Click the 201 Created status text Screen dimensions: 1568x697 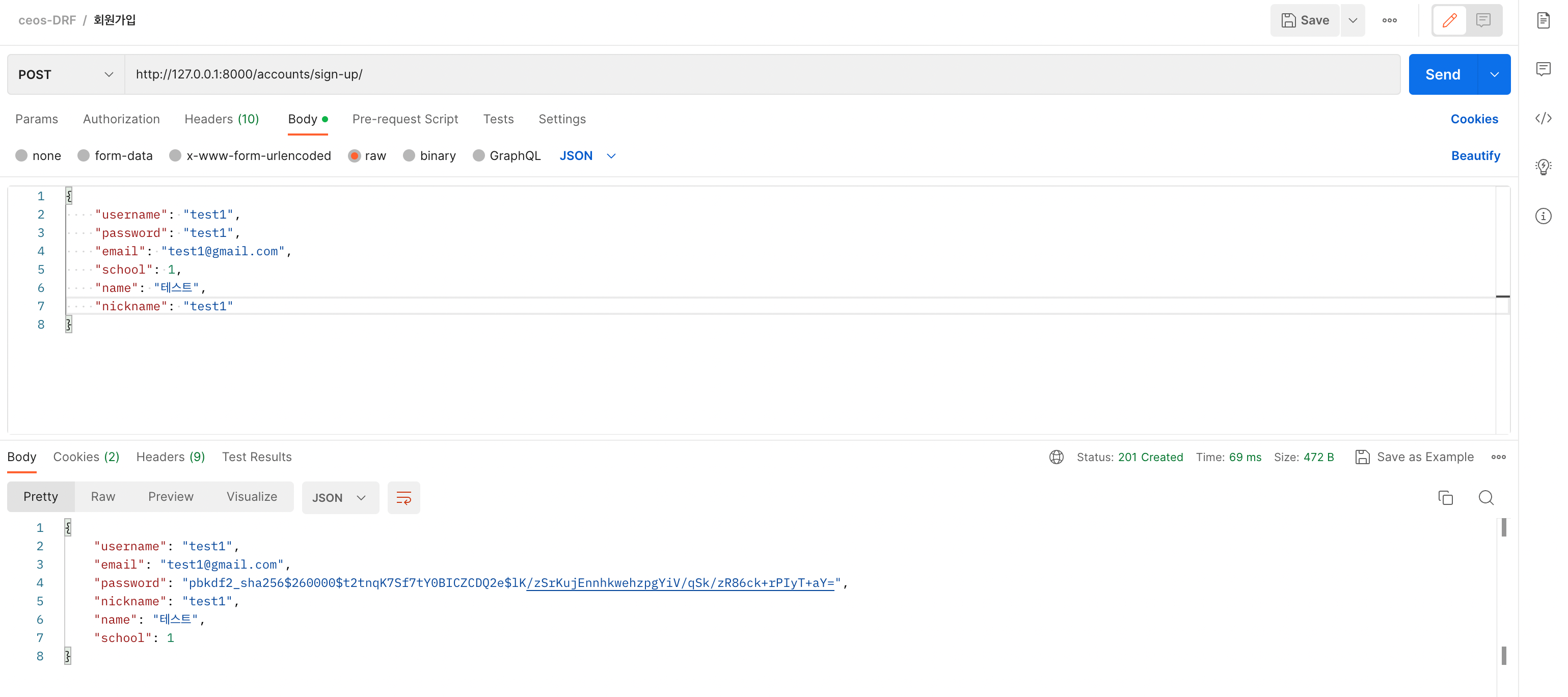[1150, 457]
